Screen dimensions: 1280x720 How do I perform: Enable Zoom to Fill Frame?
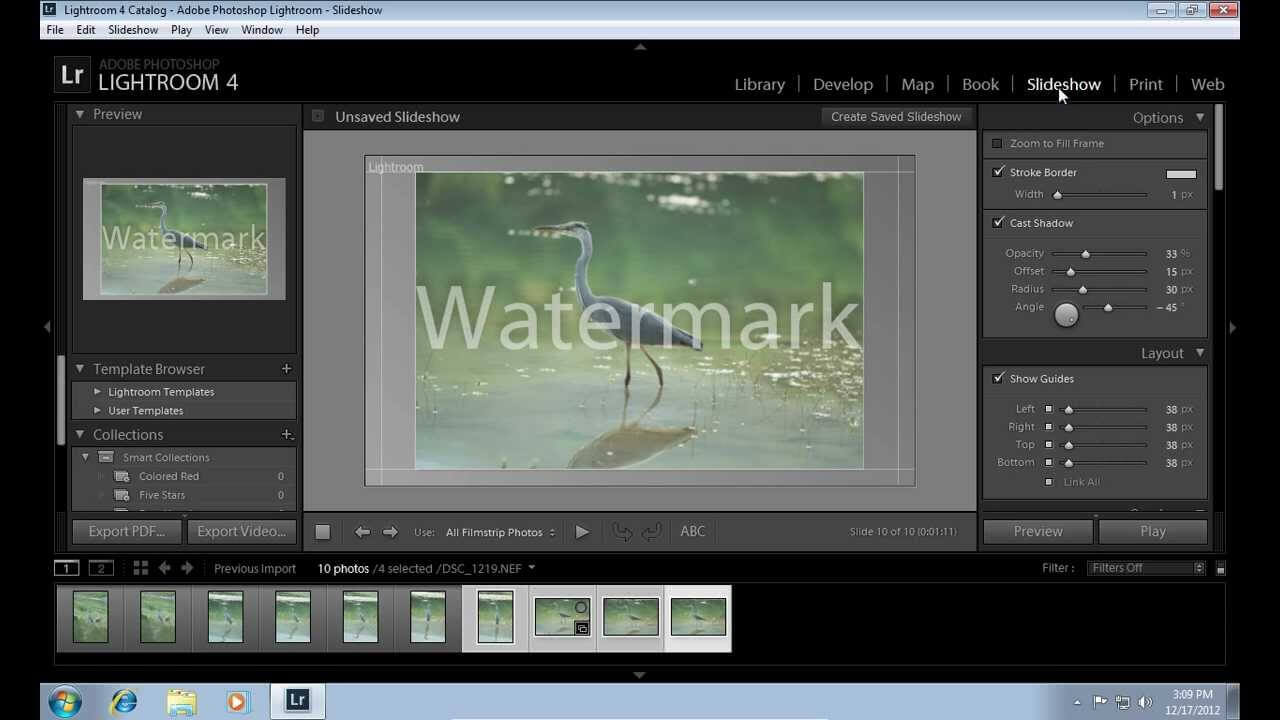coord(997,143)
